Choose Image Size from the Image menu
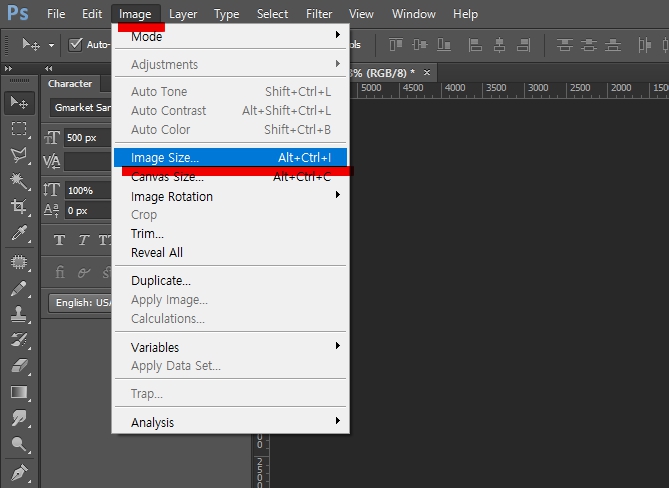Viewport: 669px width, 488px height. point(230,157)
